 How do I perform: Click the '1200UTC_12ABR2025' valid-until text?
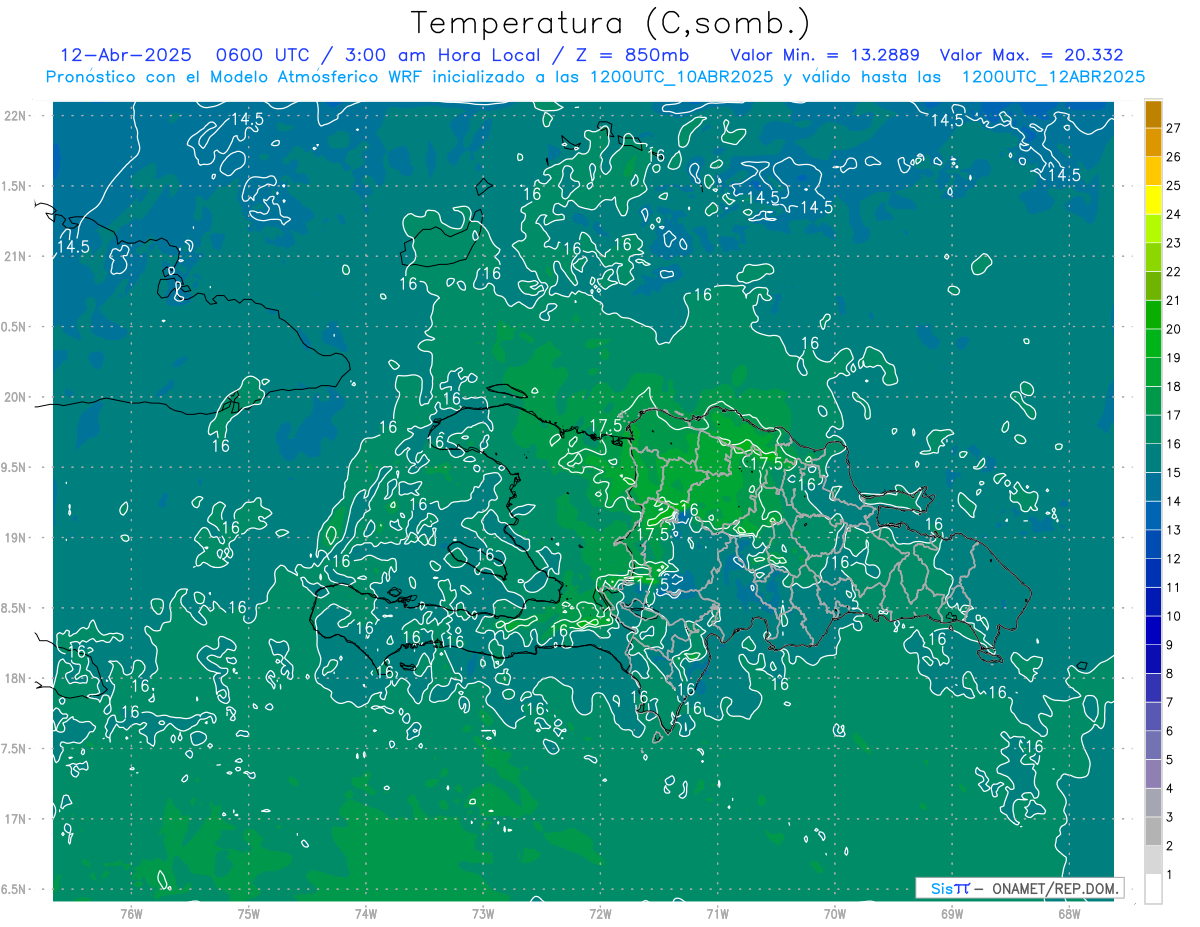click(x=1053, y=77)
